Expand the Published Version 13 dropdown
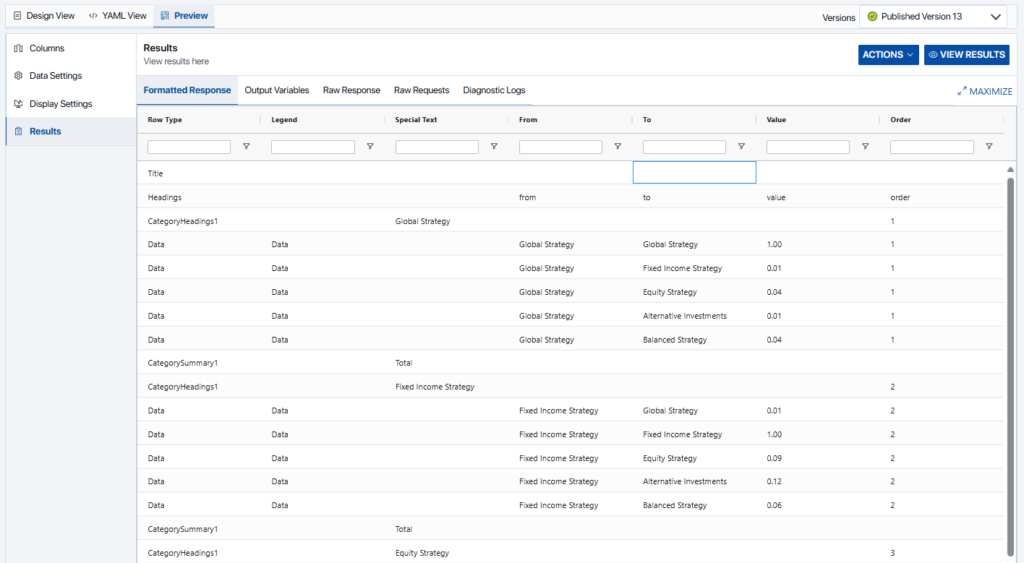Screen dimensions: 1024x563 933,16
